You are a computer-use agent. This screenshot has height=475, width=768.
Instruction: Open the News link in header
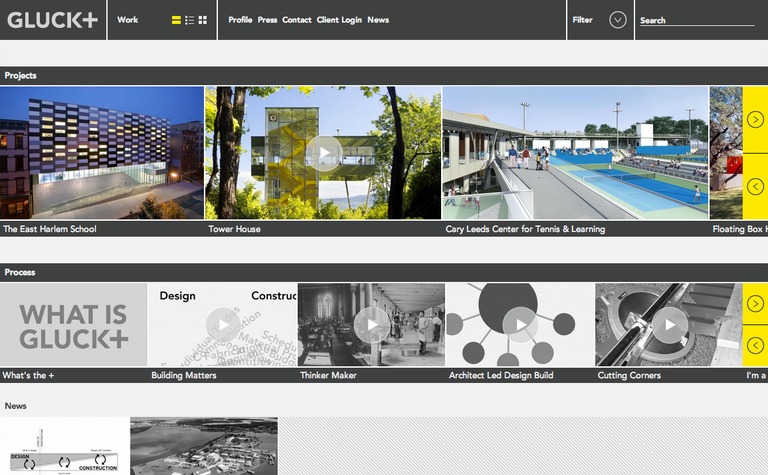pos(378,20)
